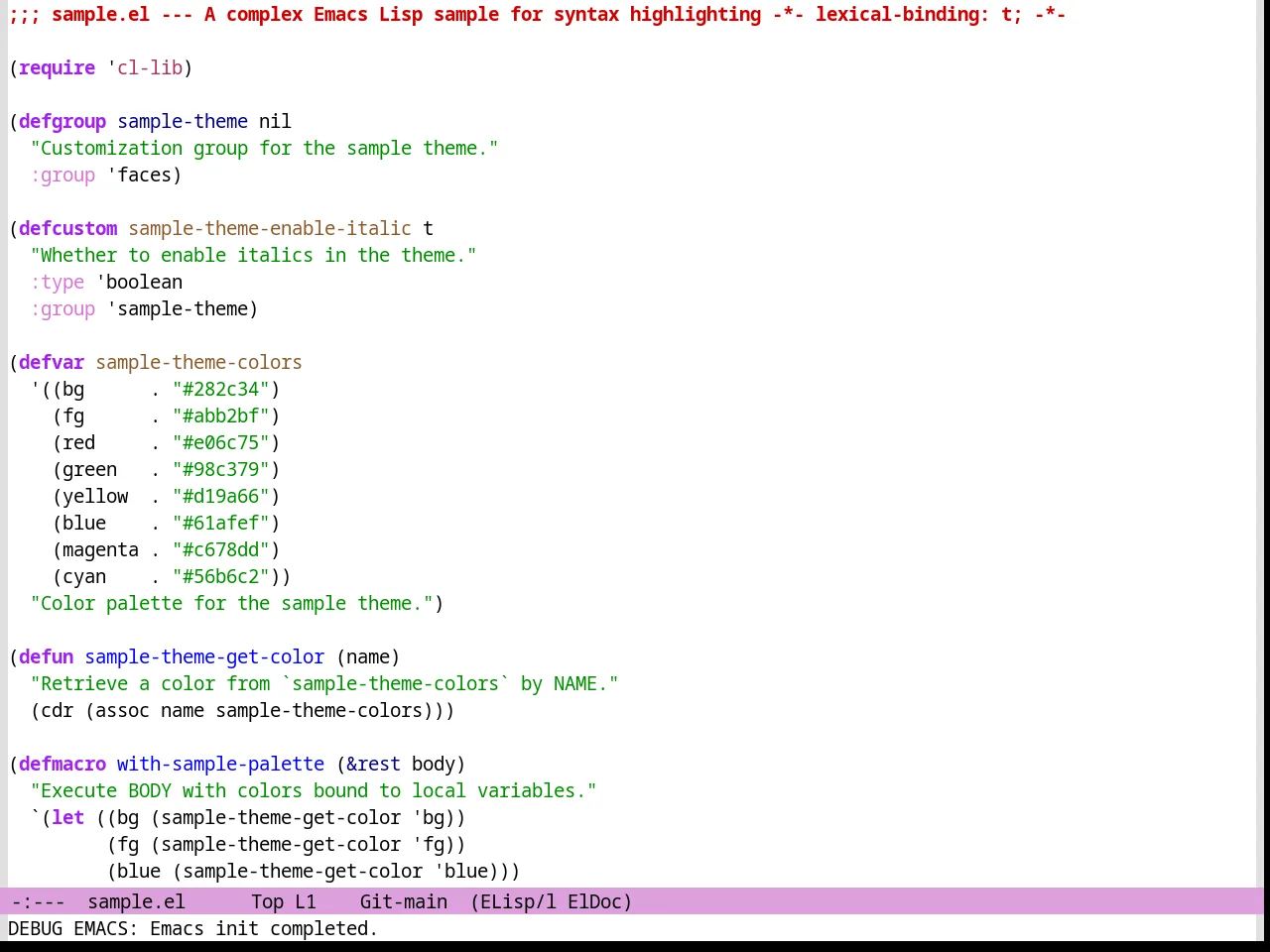The height and width of the screenshot is (952, 1270).
Task: Click variable name 'sample-theme-enable-italic'
Action: pyautogui.click(x=270, y=228)
